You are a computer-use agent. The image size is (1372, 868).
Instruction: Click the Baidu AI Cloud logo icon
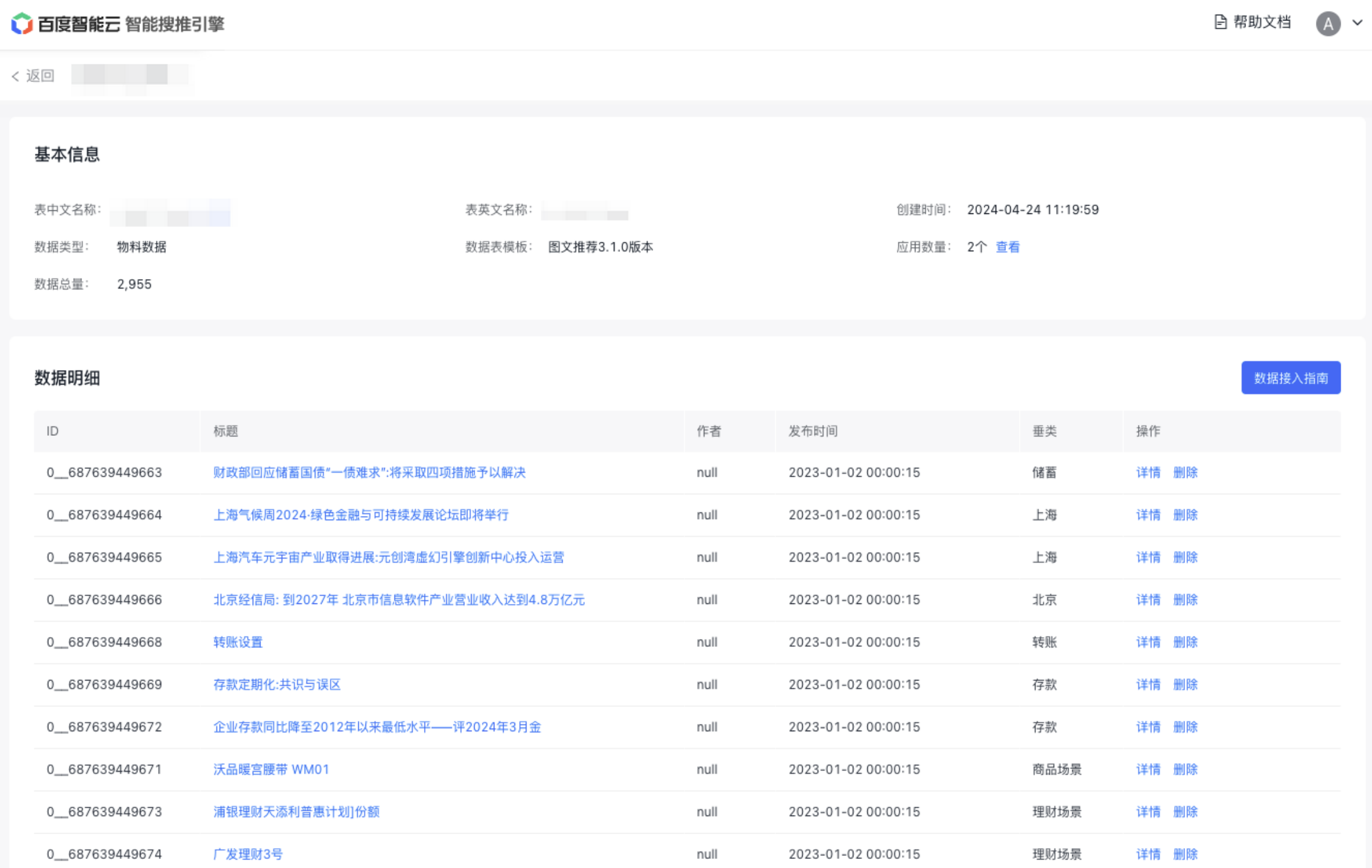click(22, 24)
